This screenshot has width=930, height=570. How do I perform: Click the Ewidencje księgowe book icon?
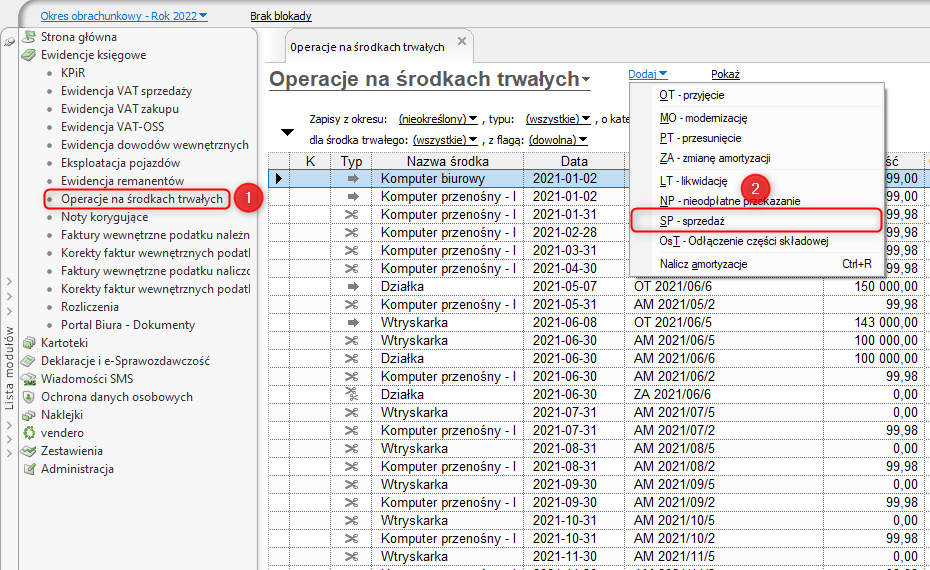(x=30, y=55)
